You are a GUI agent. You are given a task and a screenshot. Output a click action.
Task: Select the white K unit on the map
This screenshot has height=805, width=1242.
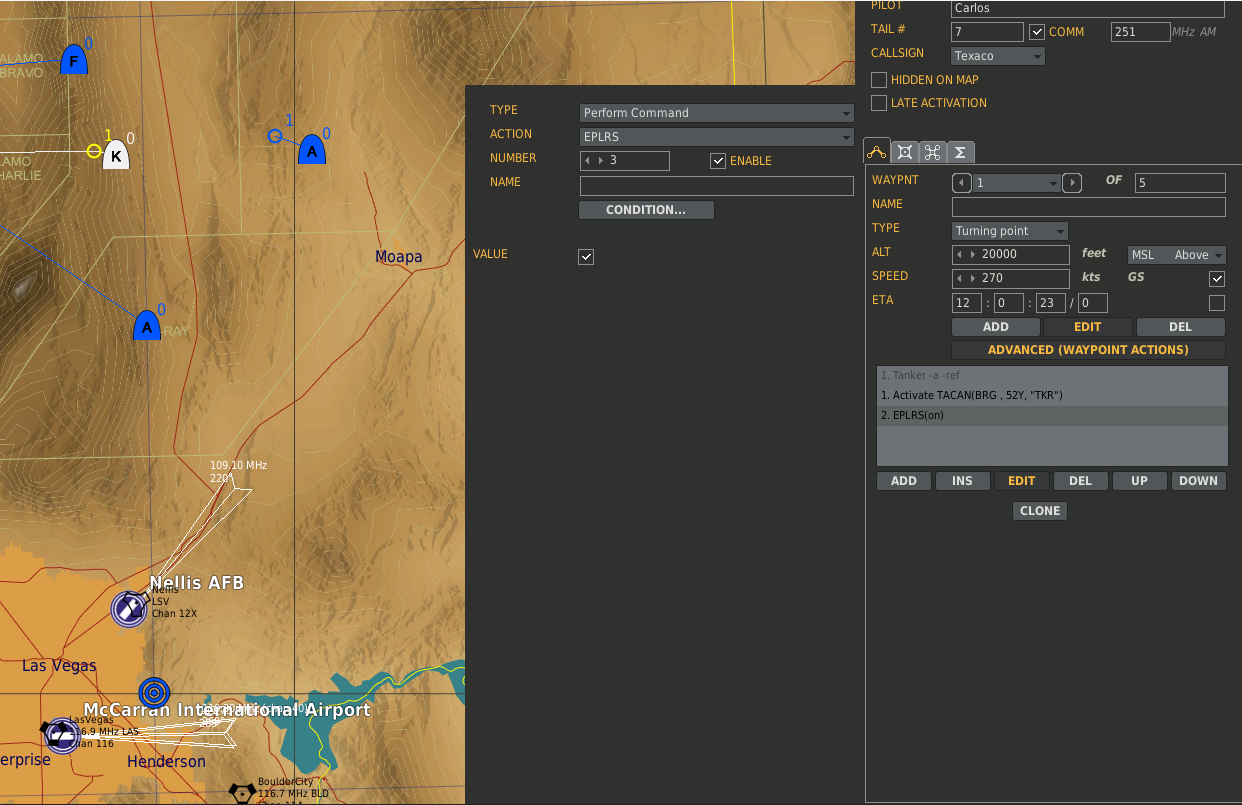click(116, 156)
